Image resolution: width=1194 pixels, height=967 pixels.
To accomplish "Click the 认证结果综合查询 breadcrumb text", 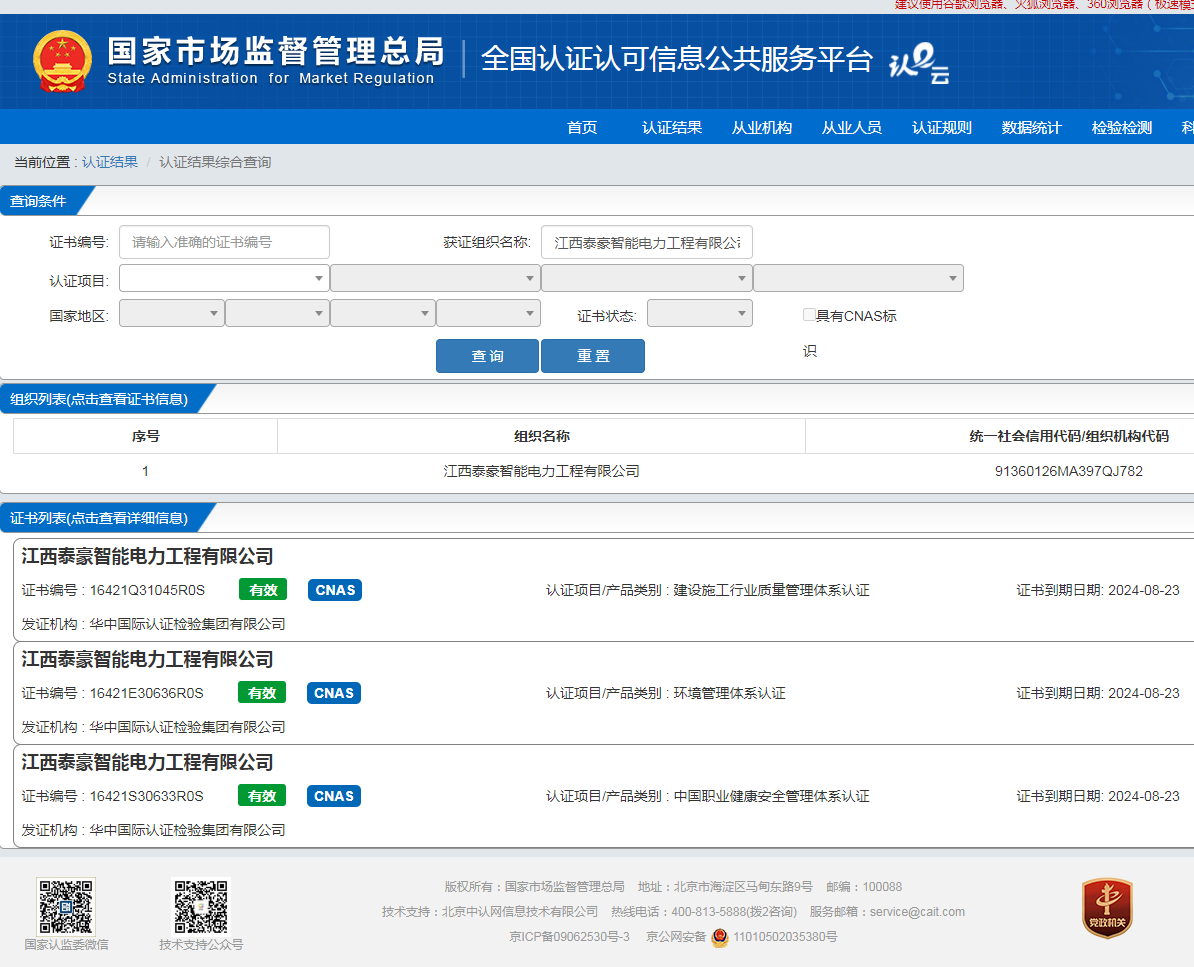I will click(x=215, y=162).
